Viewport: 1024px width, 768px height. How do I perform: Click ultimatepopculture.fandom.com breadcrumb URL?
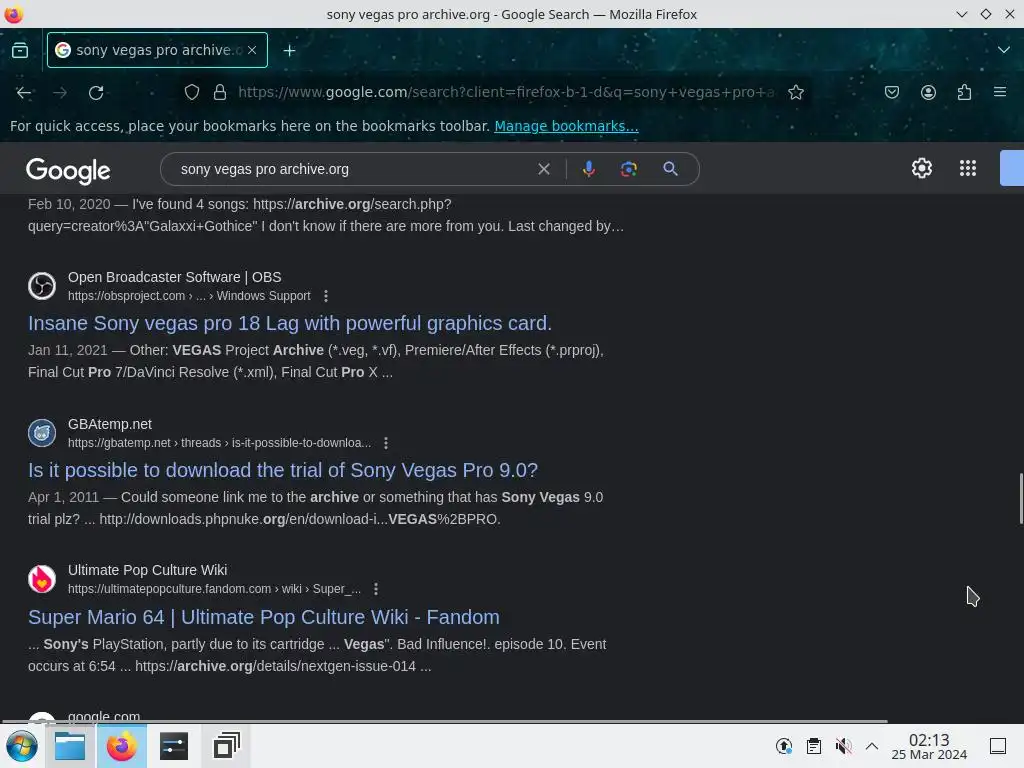point(214,589)
